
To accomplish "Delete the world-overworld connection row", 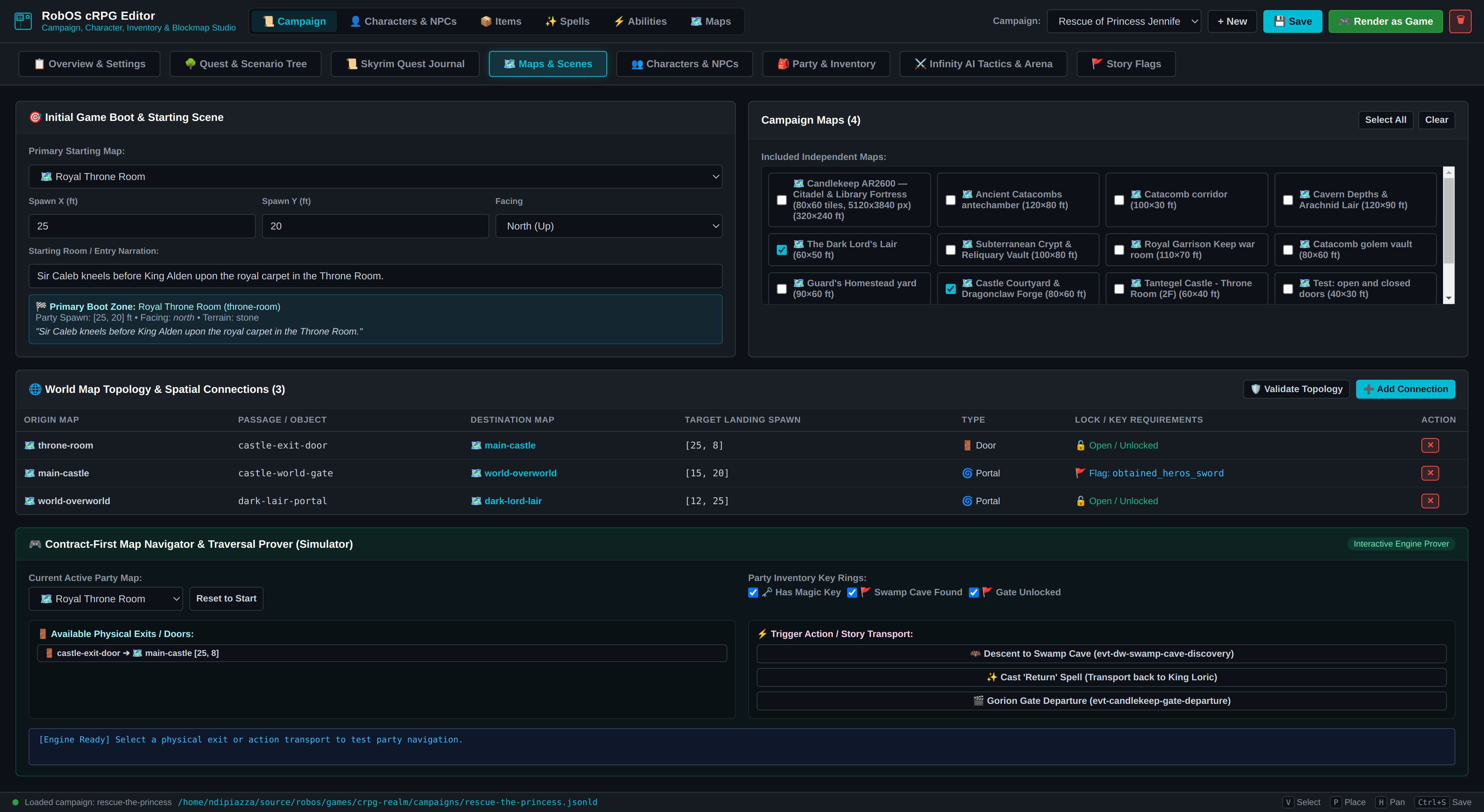I will coord(1429,500).
